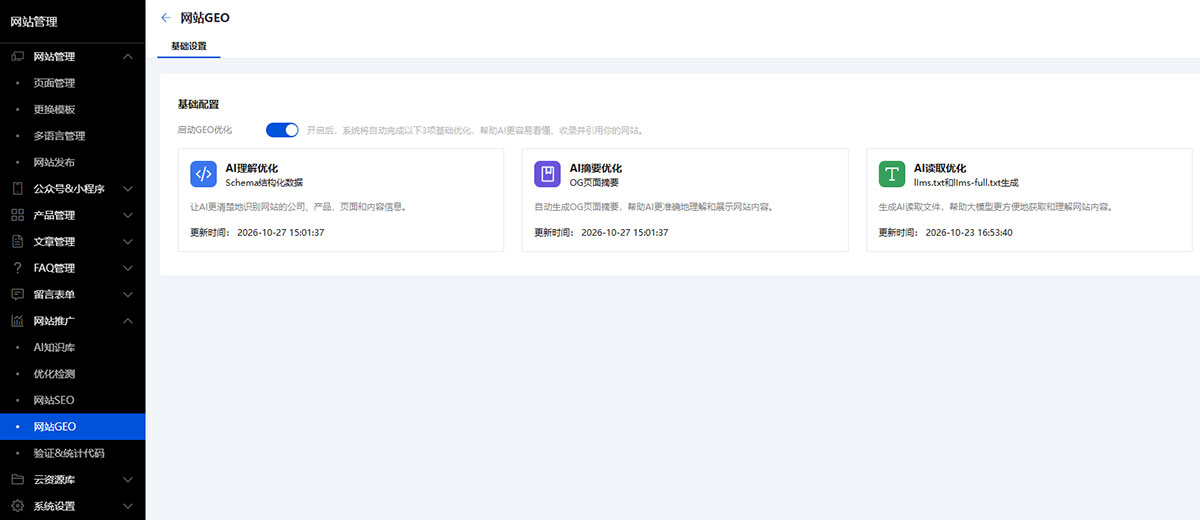Click the OG页面摘要 subtitle
The height and width of the screenshot is (520, 1200).
click(595, 183)
